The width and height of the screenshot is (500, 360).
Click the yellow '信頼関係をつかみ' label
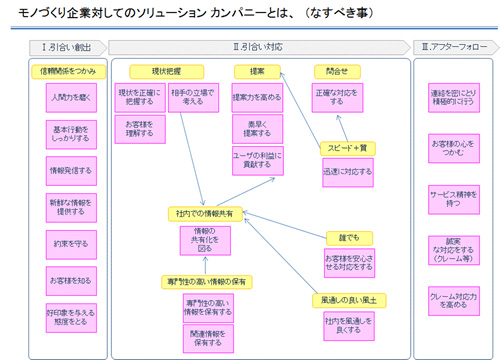point(68,72)
